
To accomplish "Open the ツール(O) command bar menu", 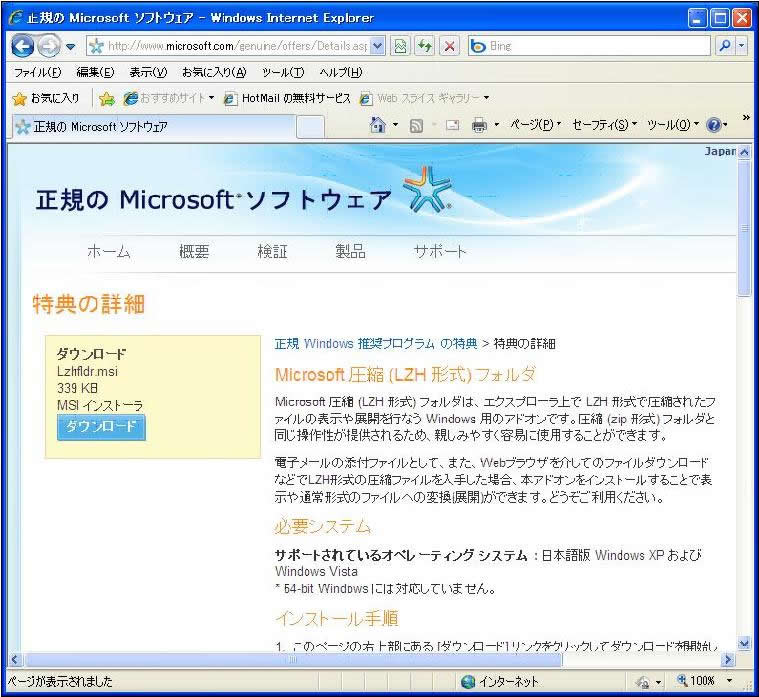I will point(673,125).
